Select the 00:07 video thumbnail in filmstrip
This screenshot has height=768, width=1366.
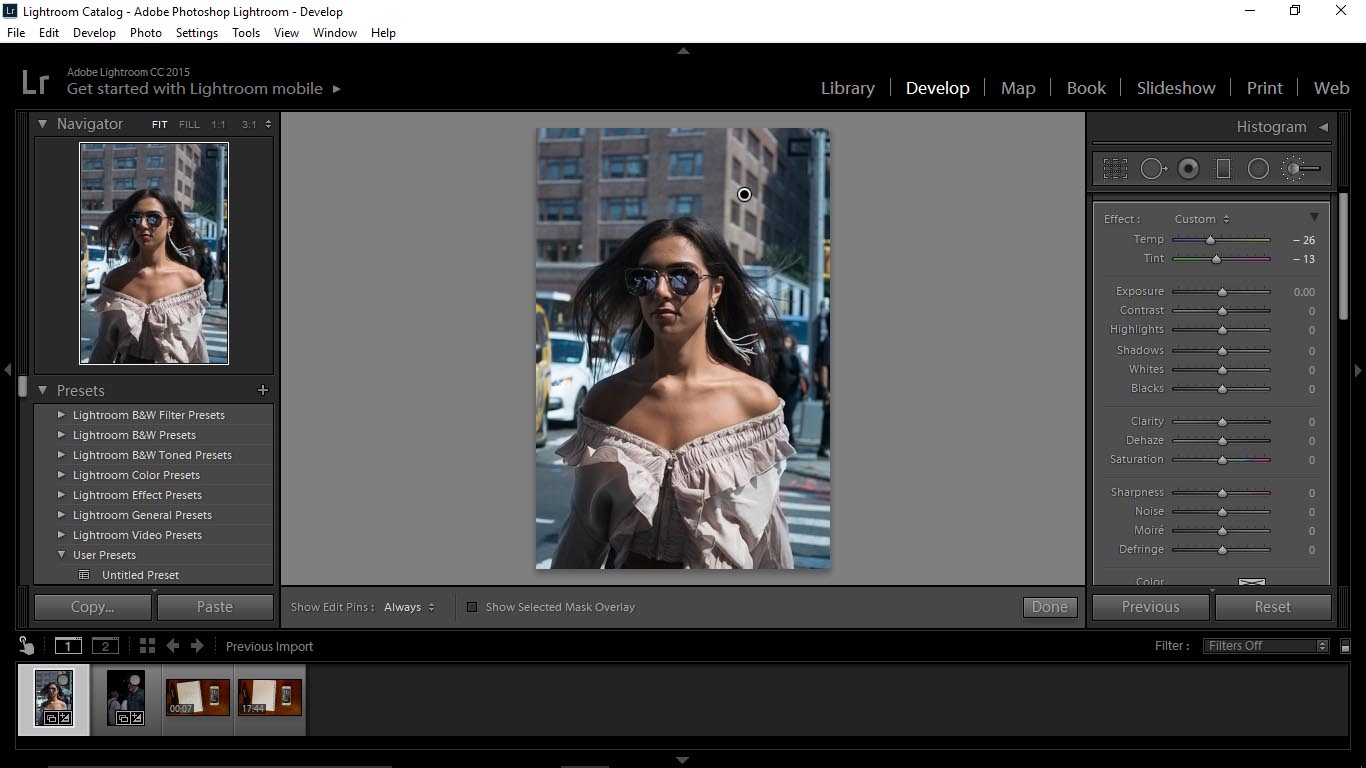click(198, 697)
